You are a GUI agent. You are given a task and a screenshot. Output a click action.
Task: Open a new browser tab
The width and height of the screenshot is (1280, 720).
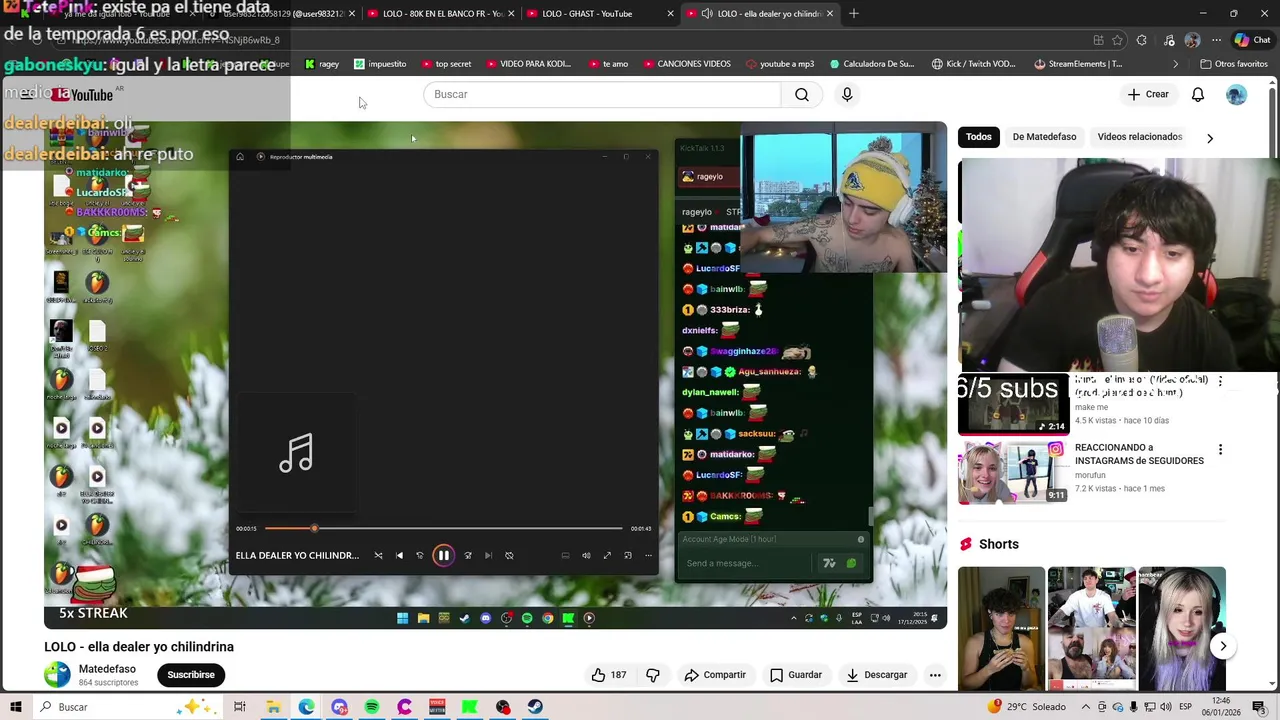point(854,14)
